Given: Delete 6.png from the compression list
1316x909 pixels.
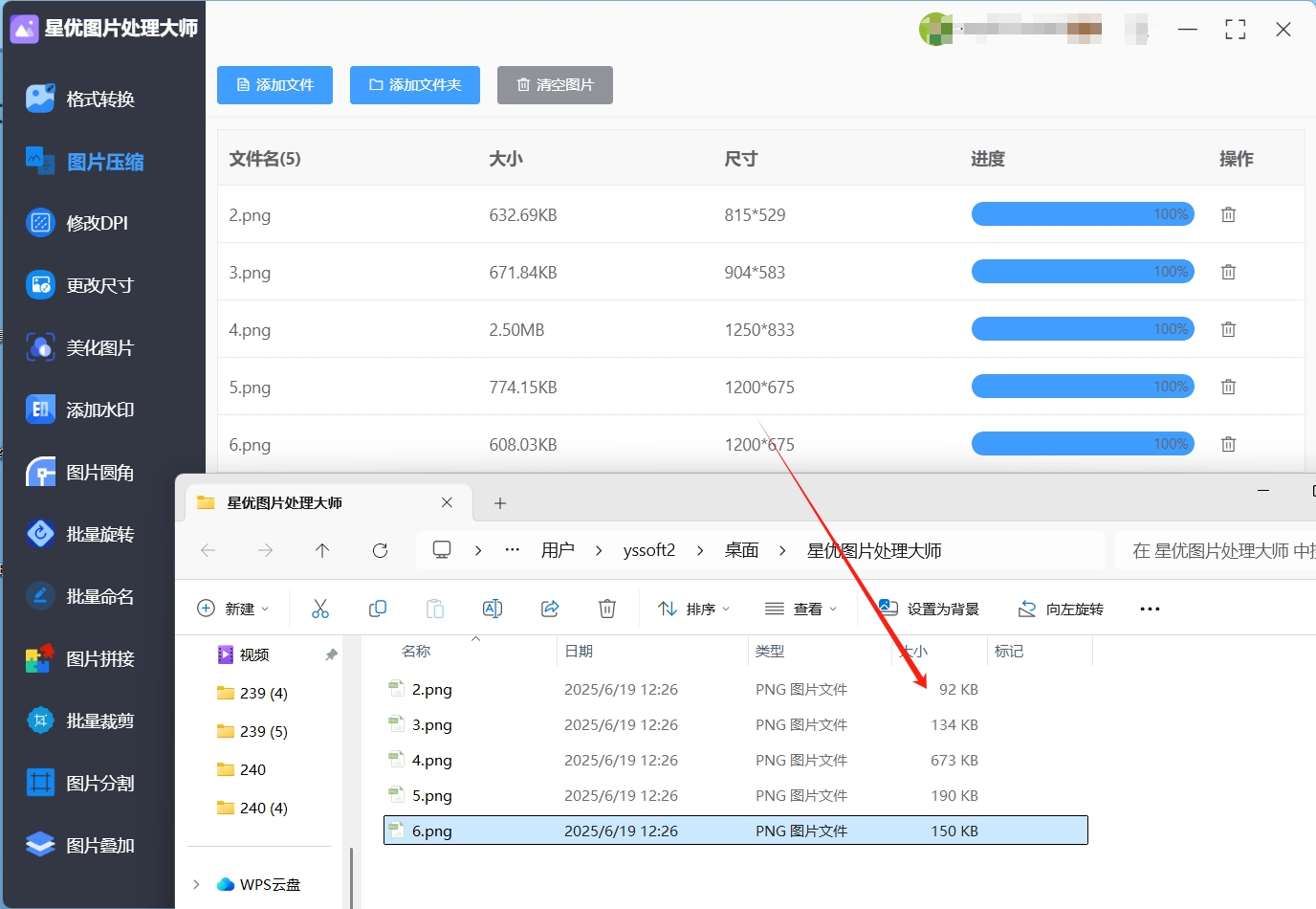Looking at the screenshot, I should (x=1228, y=444).
